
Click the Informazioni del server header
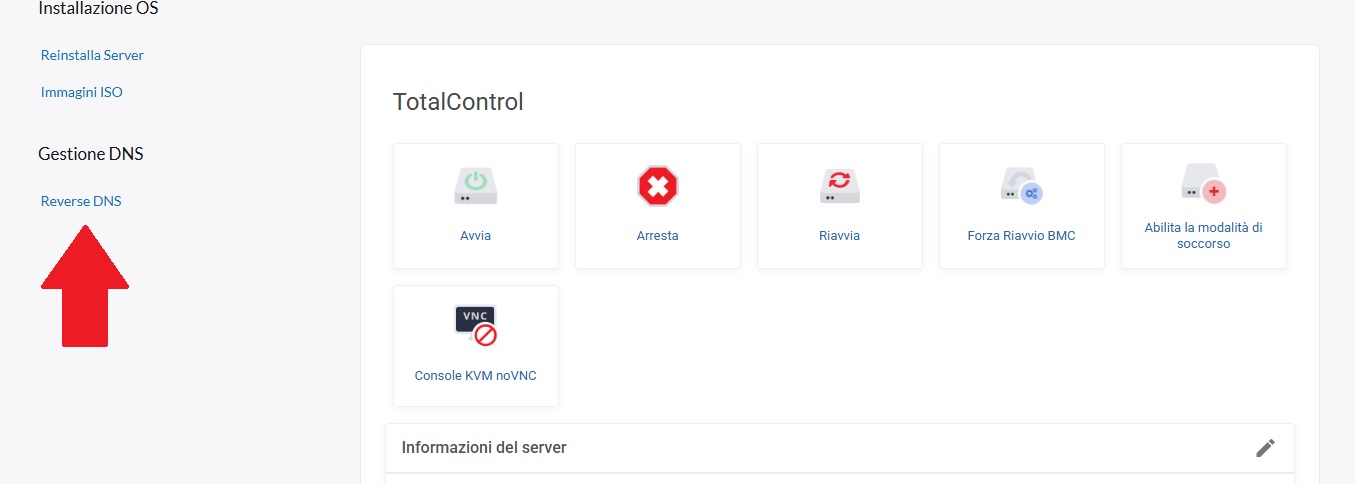(484, 447)
